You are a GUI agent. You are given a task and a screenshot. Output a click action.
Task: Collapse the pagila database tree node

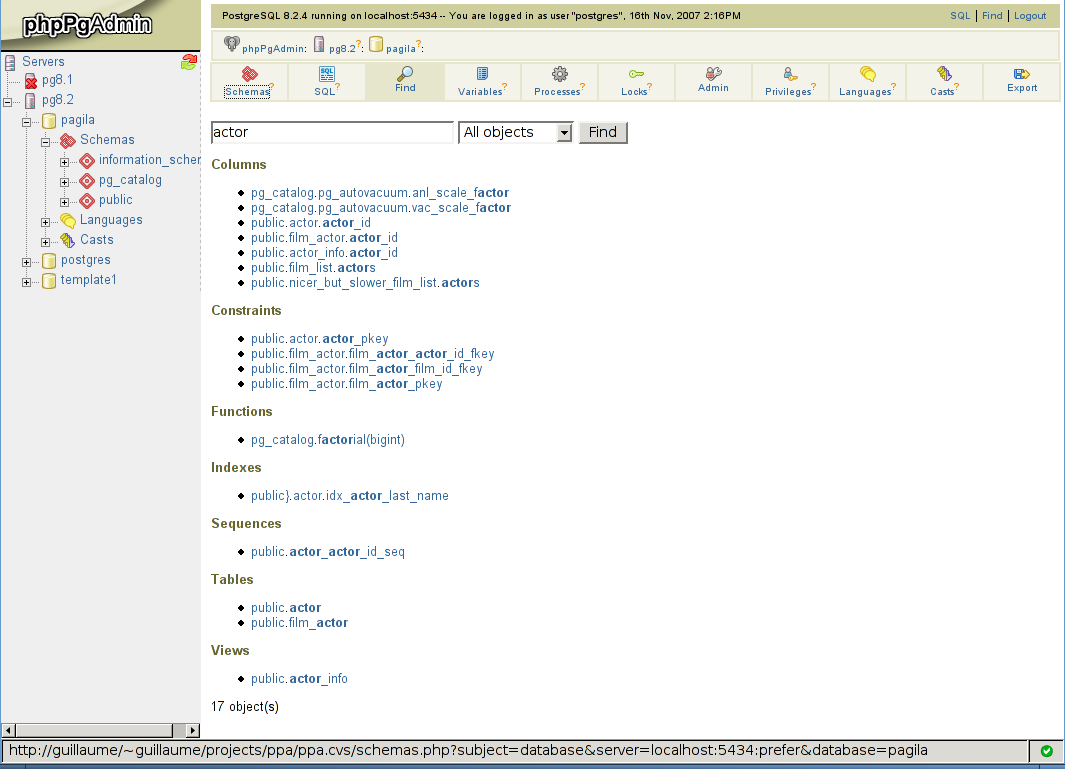[27, 121]
